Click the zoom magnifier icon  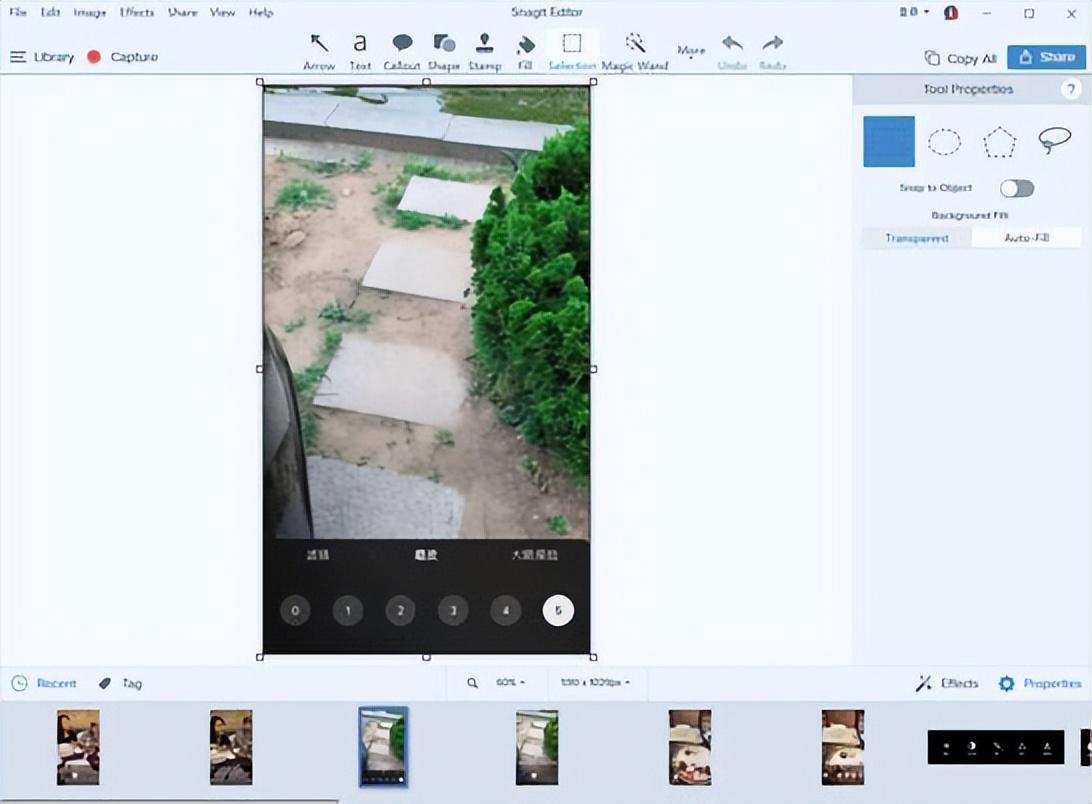coord(472,683)
